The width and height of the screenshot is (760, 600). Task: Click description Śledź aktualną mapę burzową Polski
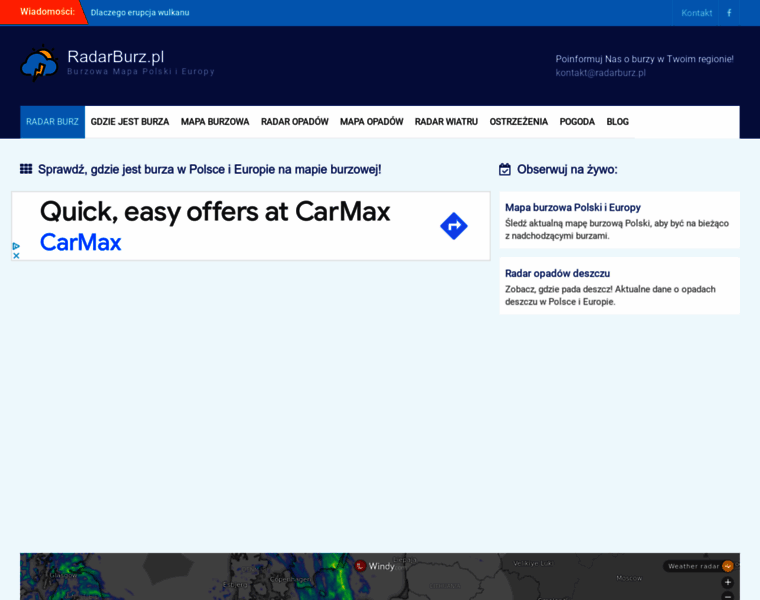617,230
